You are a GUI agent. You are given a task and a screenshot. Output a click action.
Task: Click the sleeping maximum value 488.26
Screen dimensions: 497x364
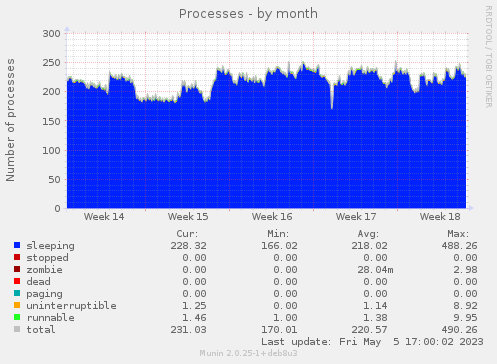[459, 246]
